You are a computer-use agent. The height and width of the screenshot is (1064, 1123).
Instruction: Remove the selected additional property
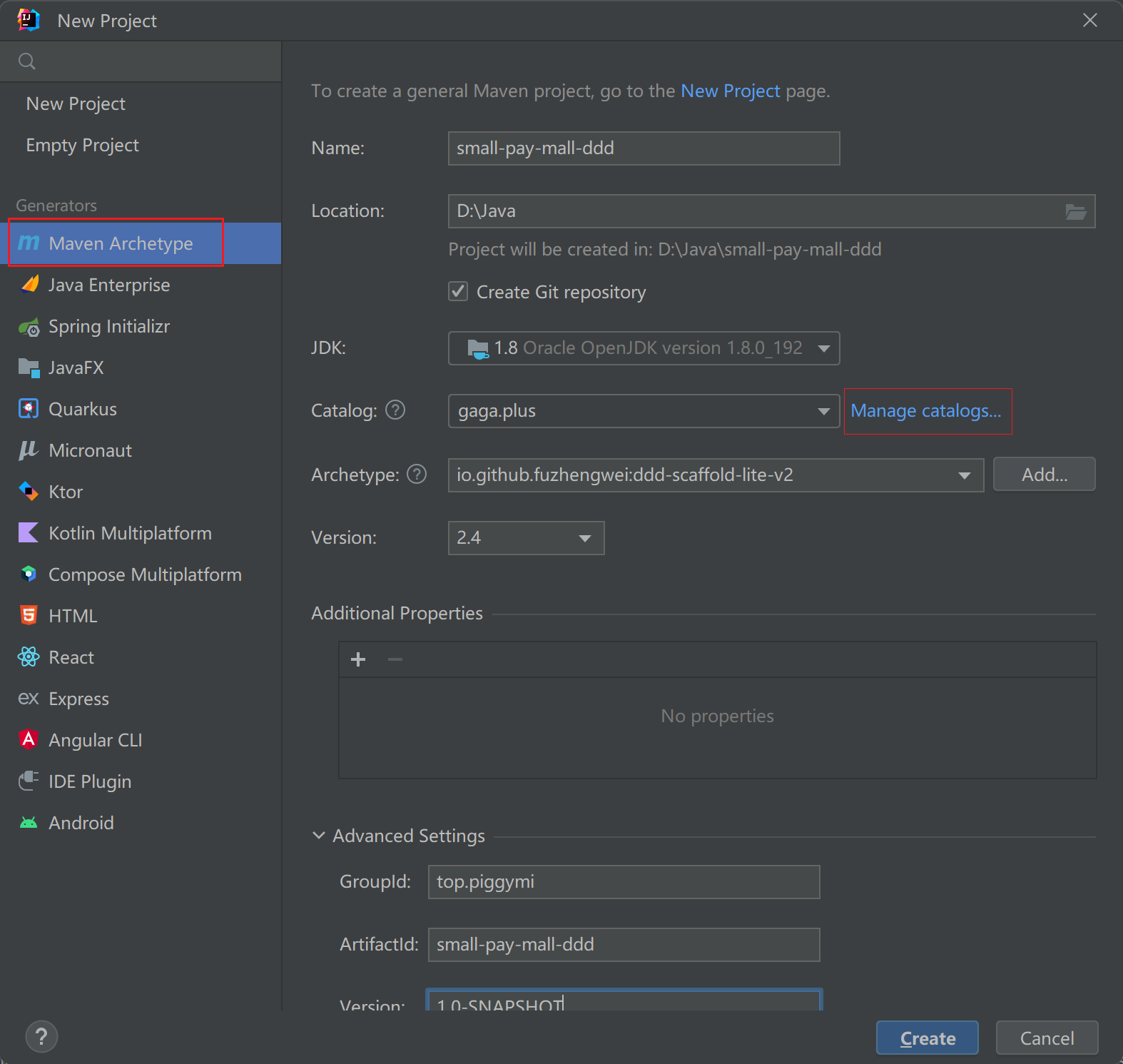[x=395, y=659]
